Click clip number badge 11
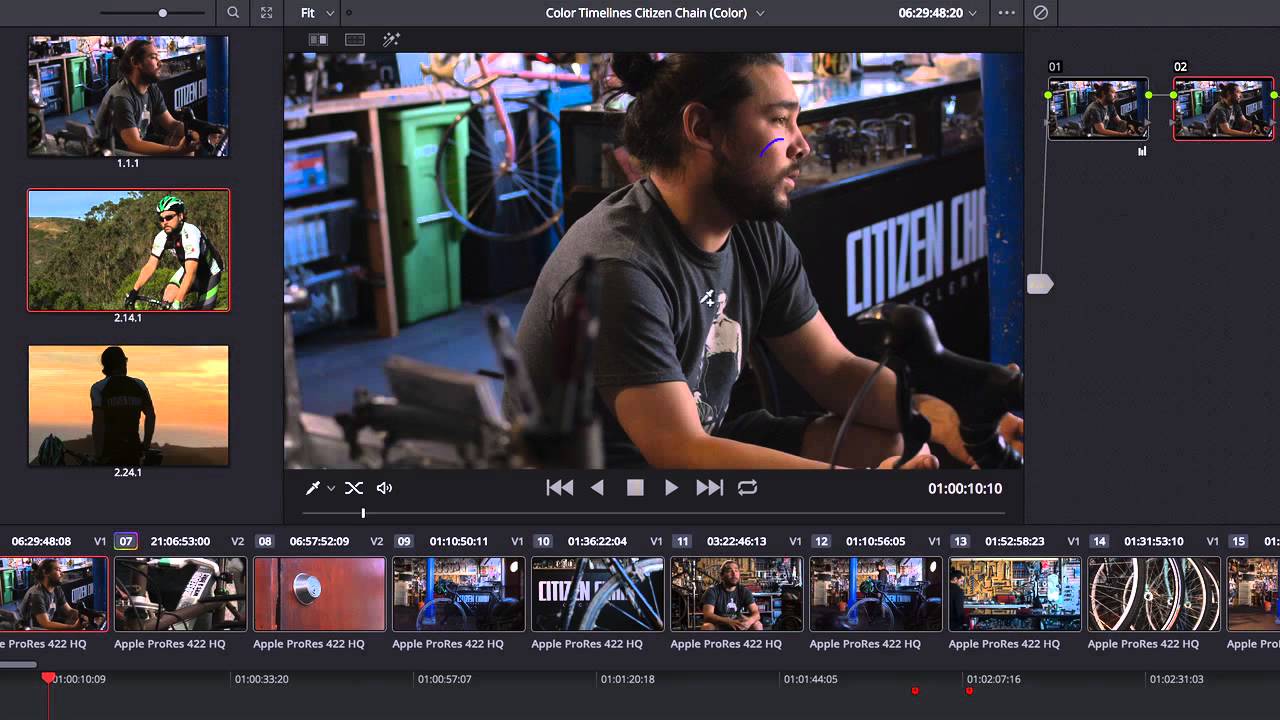Screen dimensions: 1280x720 [682, 541]
